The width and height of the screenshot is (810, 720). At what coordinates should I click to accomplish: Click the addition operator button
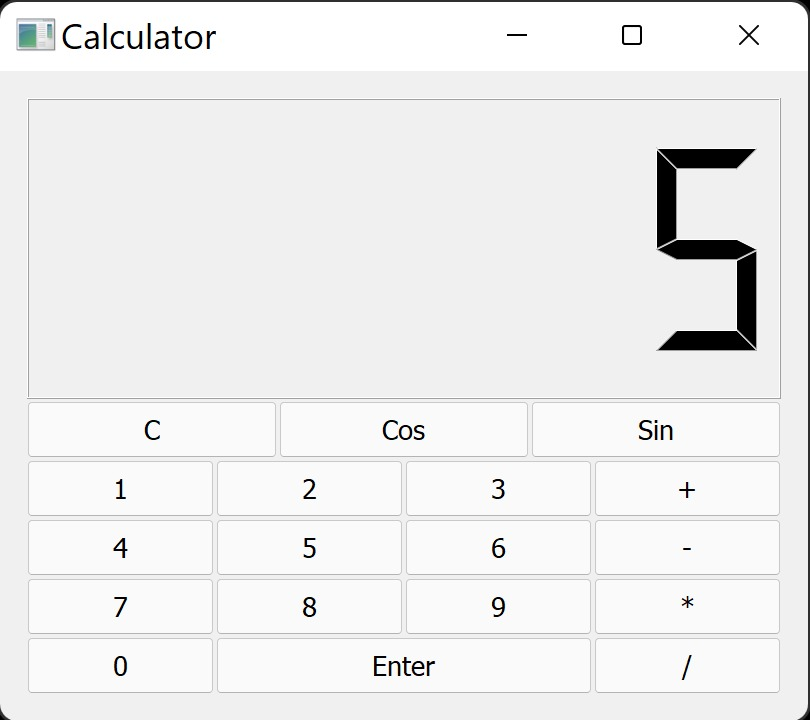pos(687,488)
